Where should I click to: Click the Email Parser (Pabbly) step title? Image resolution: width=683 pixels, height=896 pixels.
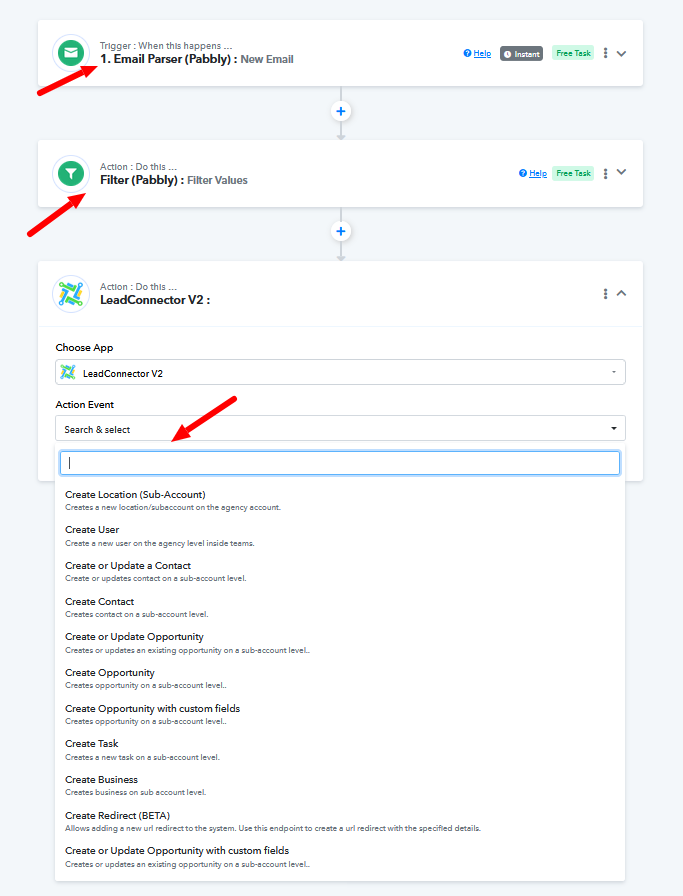197,59
